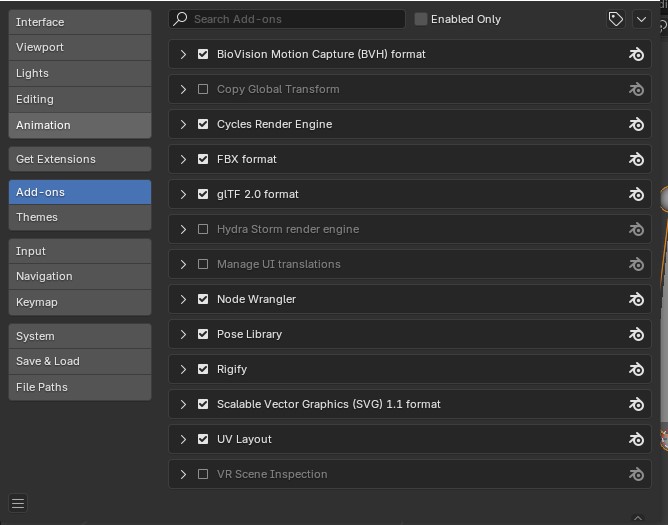Viewport: 668px width, 525px height.
Task: Expand the UV Layout add-on details
Action: (183, 438)
